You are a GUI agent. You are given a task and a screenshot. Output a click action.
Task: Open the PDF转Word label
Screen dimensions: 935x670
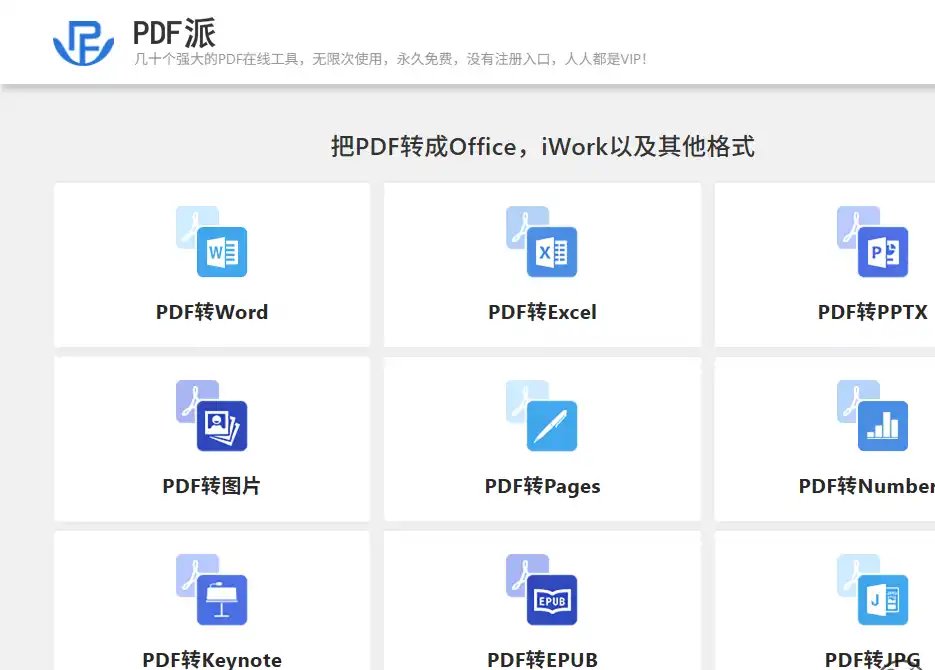coord(212,312)
